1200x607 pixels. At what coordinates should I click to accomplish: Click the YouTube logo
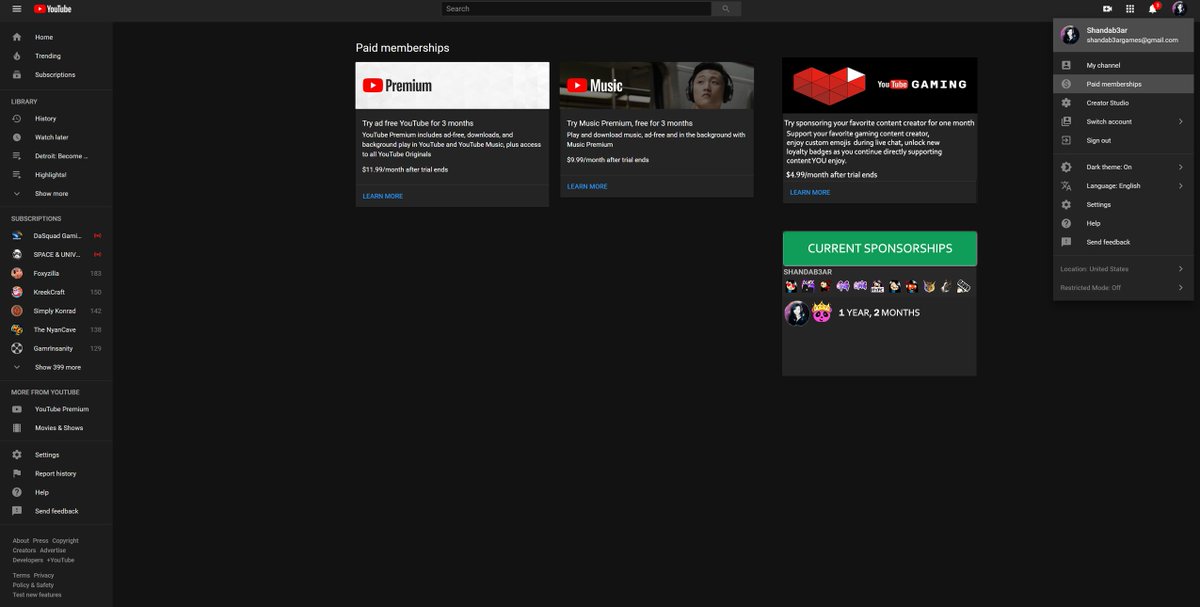tap(52, 9)
